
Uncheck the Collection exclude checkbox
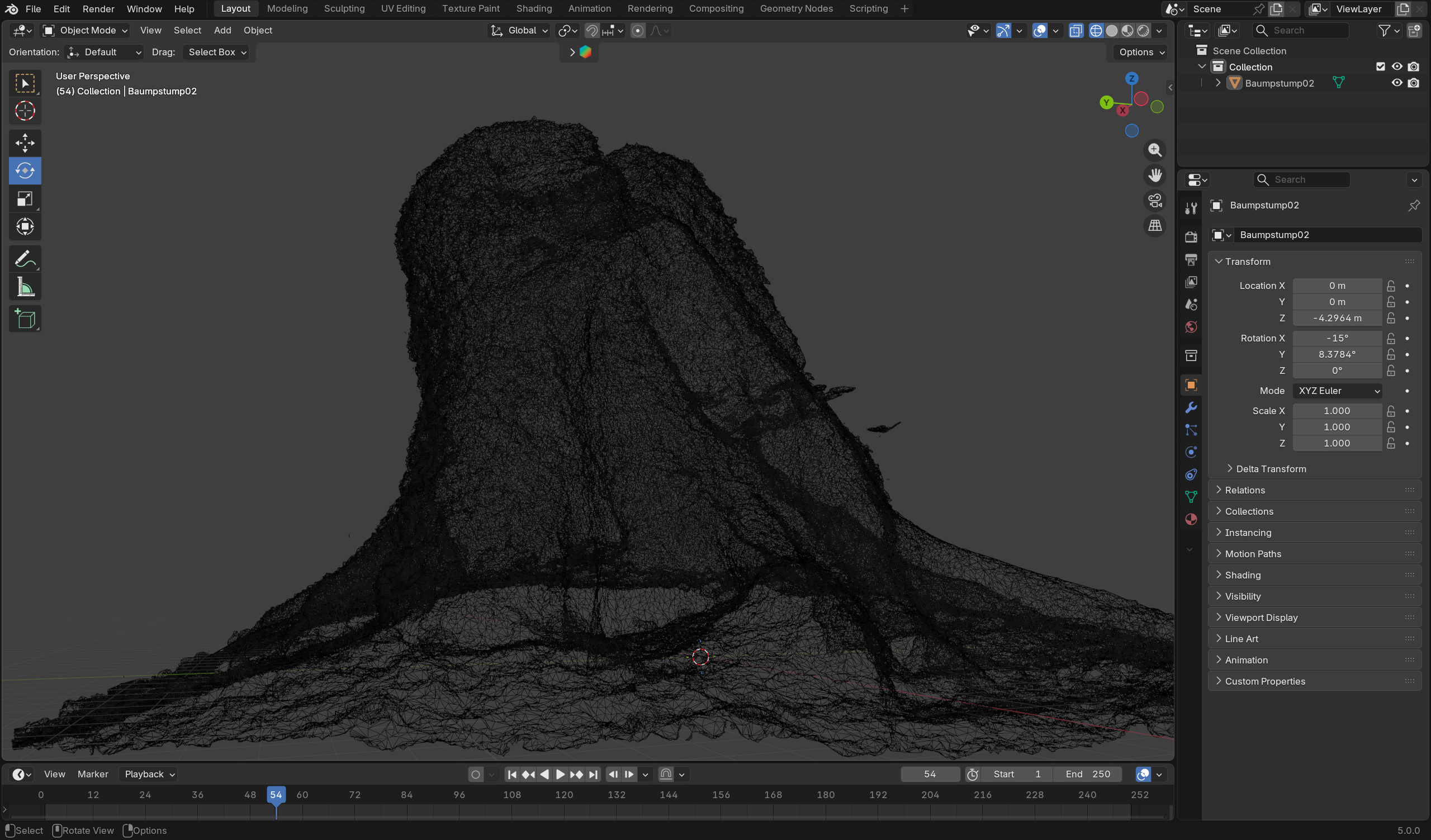coord(1381,67)
